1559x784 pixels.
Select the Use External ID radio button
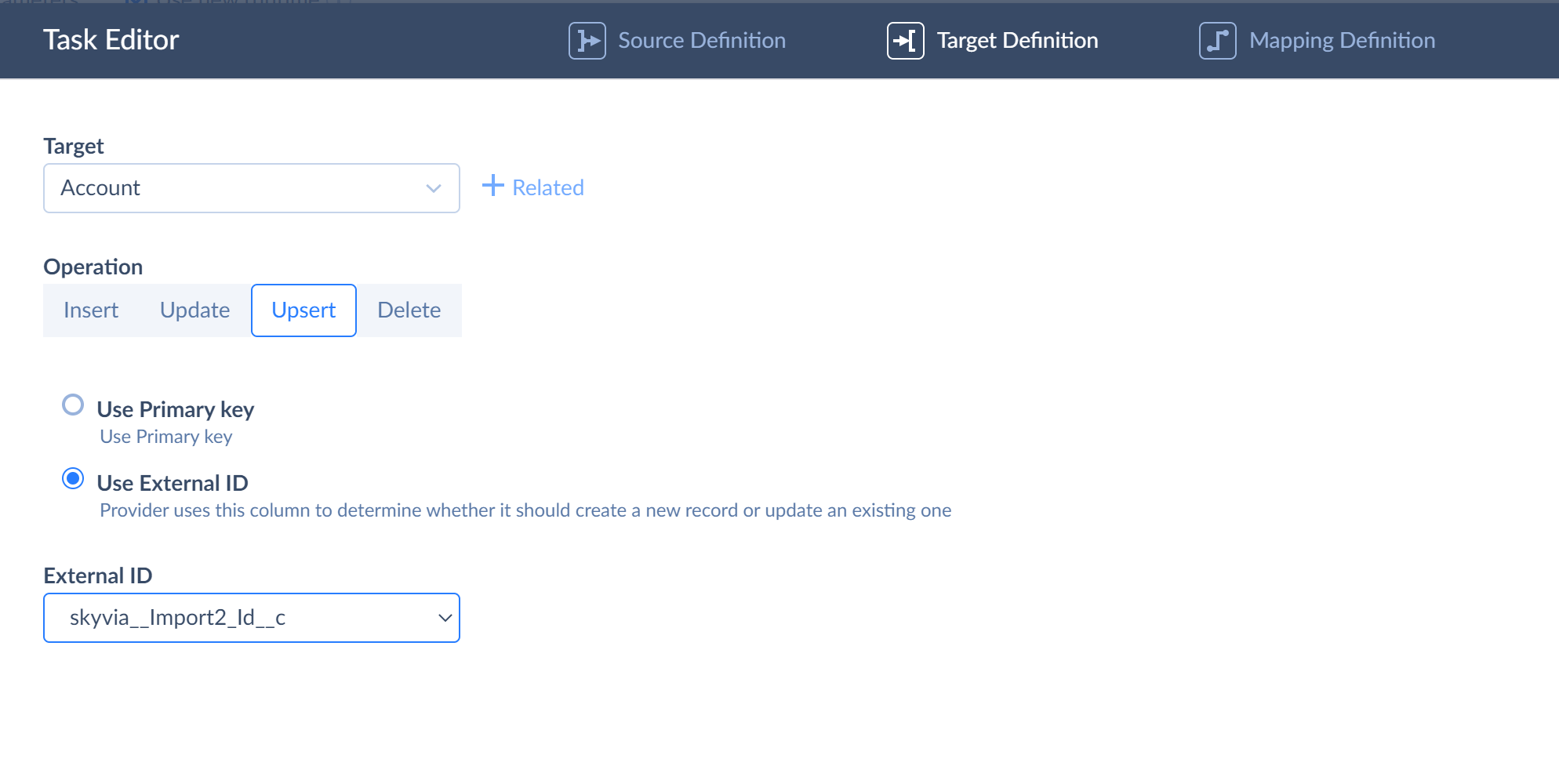click(73, 478)
